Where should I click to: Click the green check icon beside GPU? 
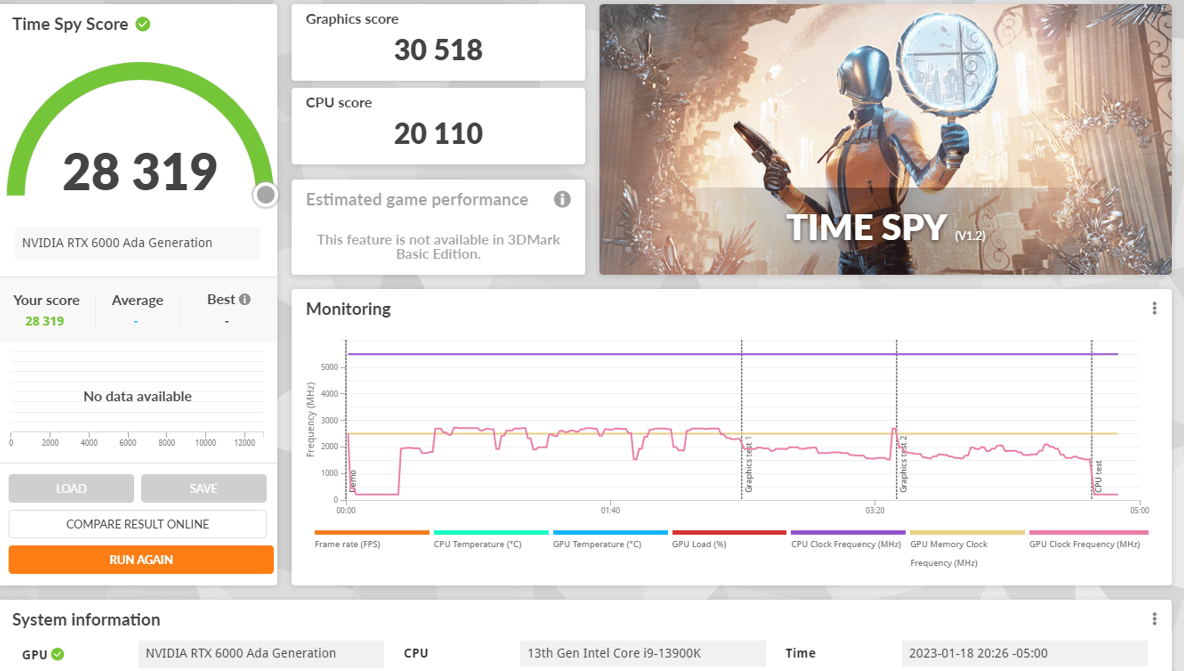(57, 654)
